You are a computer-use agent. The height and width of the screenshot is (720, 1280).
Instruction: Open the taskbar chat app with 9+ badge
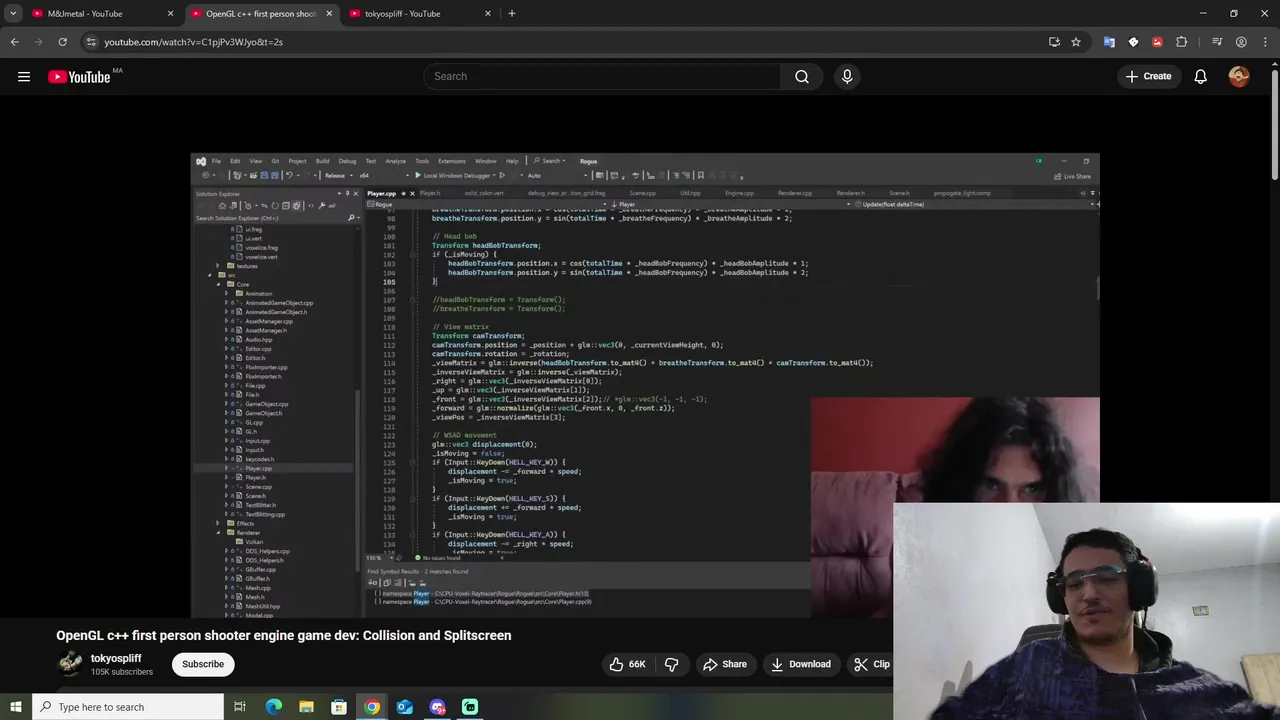point(438,707)
